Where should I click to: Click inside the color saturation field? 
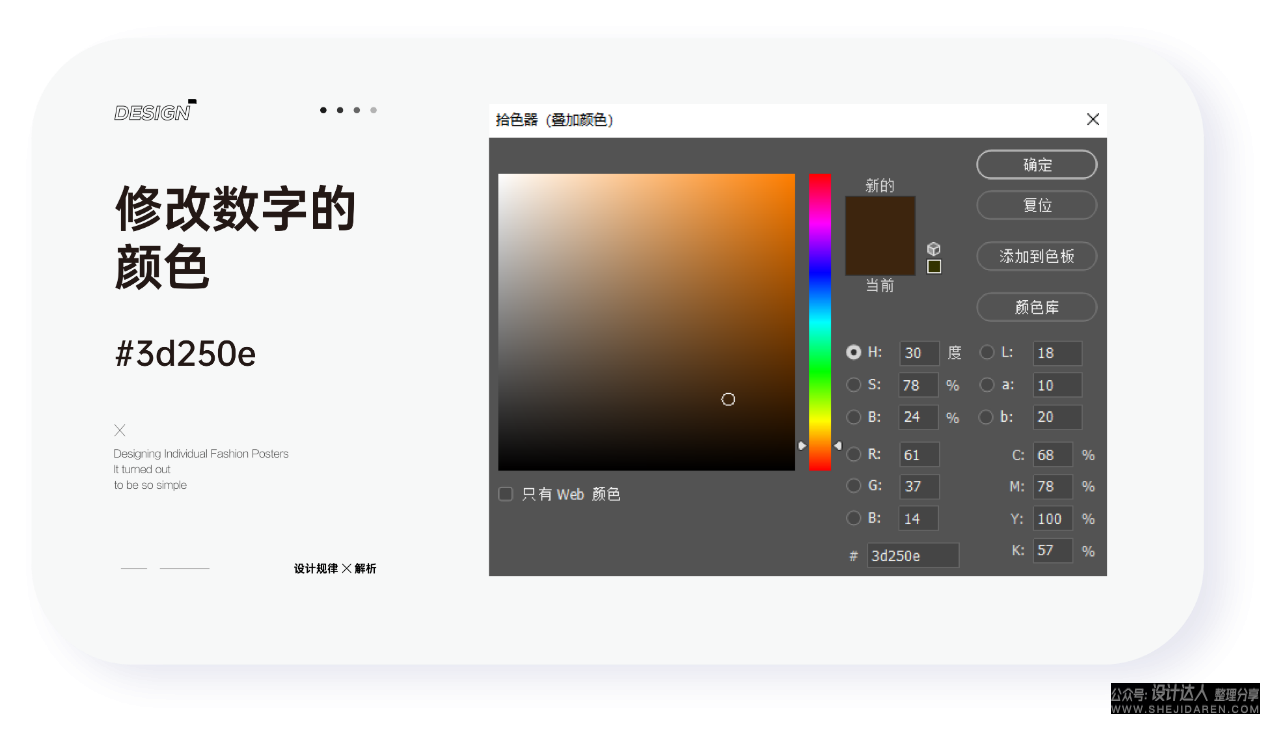pyautogui.click(x=646, y=322)
